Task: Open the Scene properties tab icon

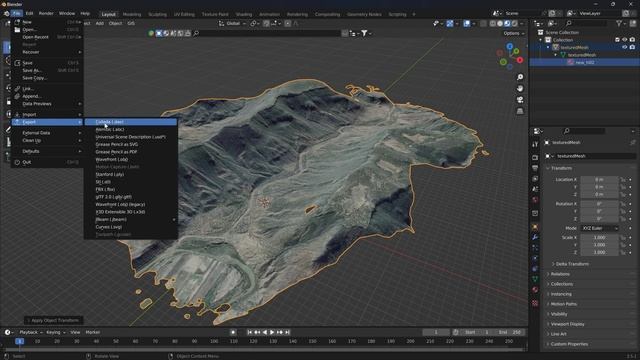Action: 535,189
